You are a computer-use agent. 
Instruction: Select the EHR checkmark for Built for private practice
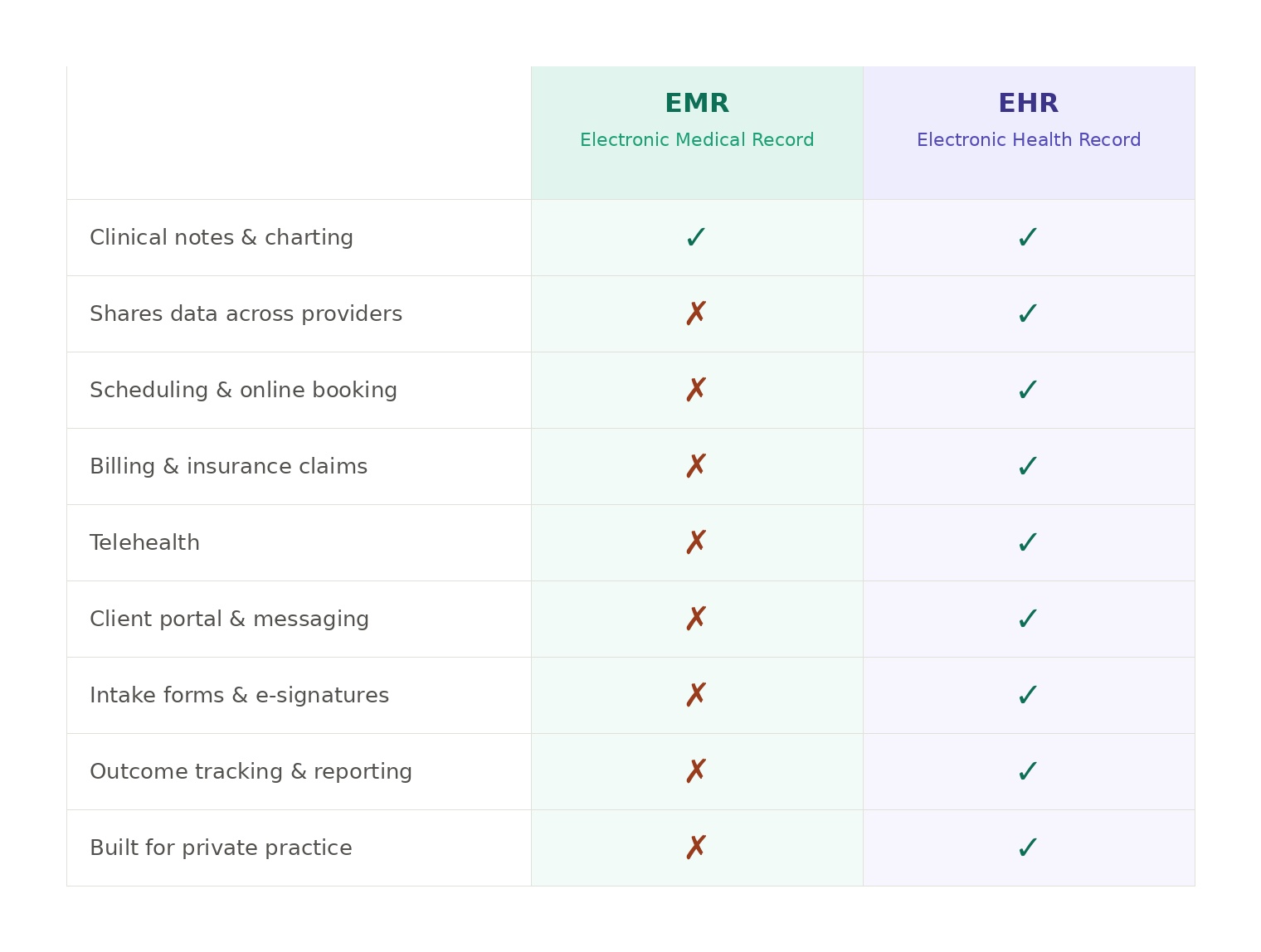[1028, 848]
